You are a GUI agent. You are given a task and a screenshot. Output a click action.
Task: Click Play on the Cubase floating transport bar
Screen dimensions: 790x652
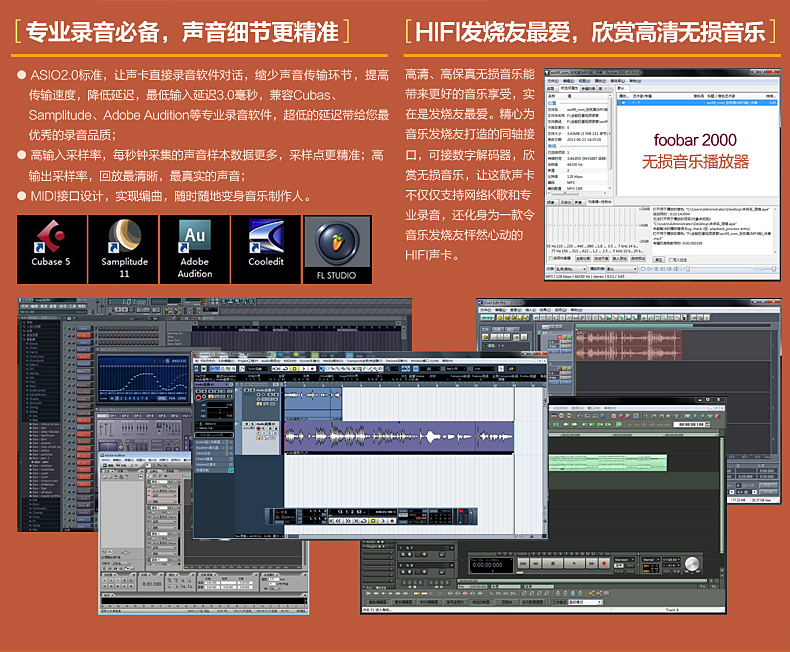pyautogui.click(x=383, y=521)
